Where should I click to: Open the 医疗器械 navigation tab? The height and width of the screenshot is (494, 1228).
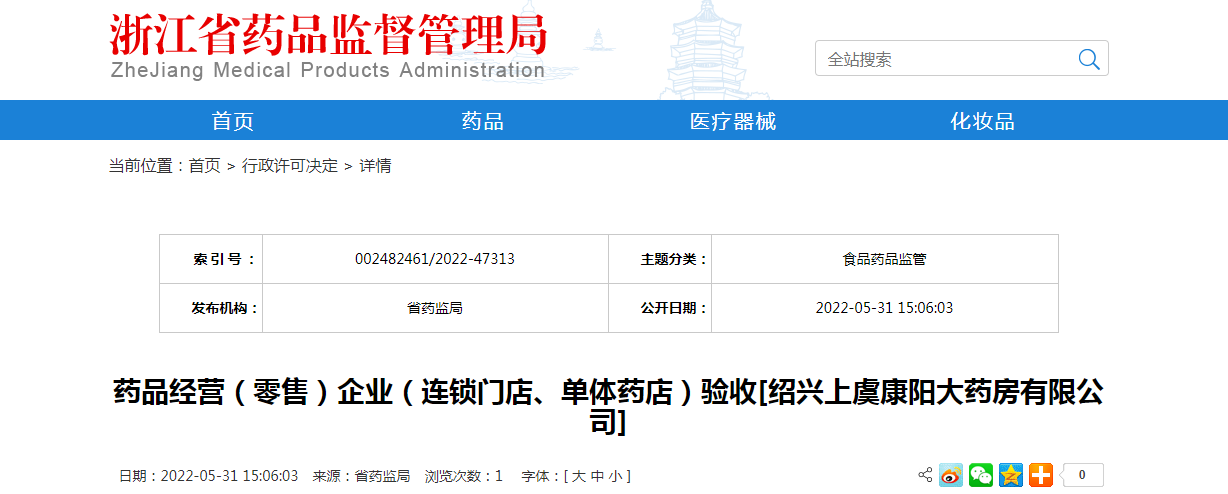pyautogui.click(x=733, y=121)
